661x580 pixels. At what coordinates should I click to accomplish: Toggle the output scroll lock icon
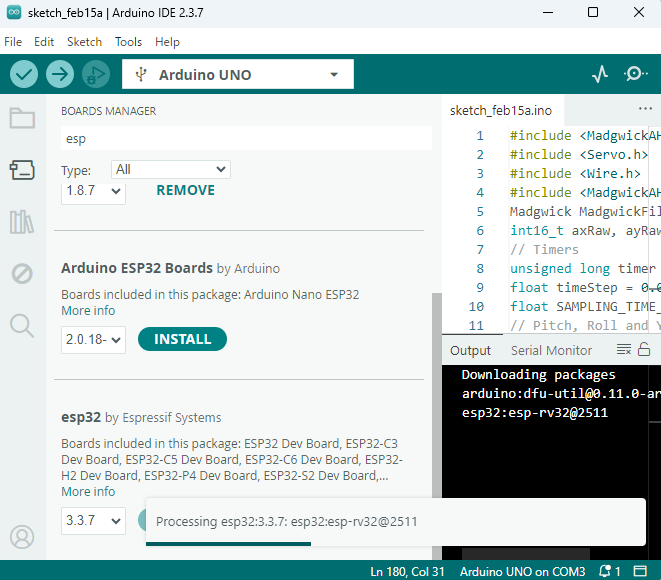644,349
